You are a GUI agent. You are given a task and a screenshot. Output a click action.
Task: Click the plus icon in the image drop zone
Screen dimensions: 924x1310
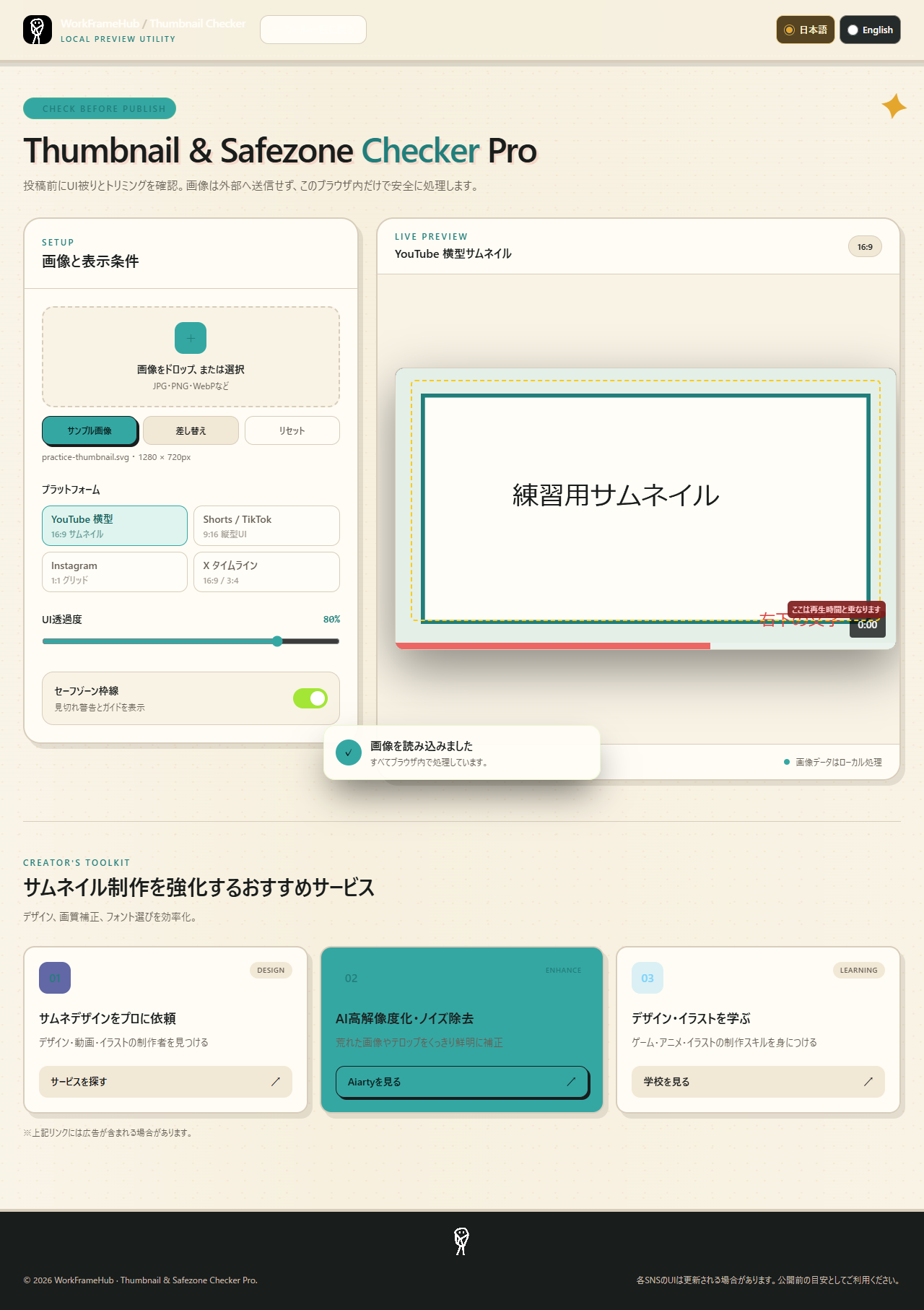pyautogui.click(x=191, y=338)
